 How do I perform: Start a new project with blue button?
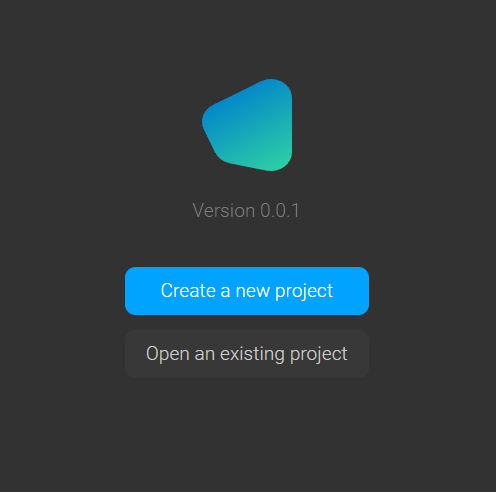click(x=247, y=291)
